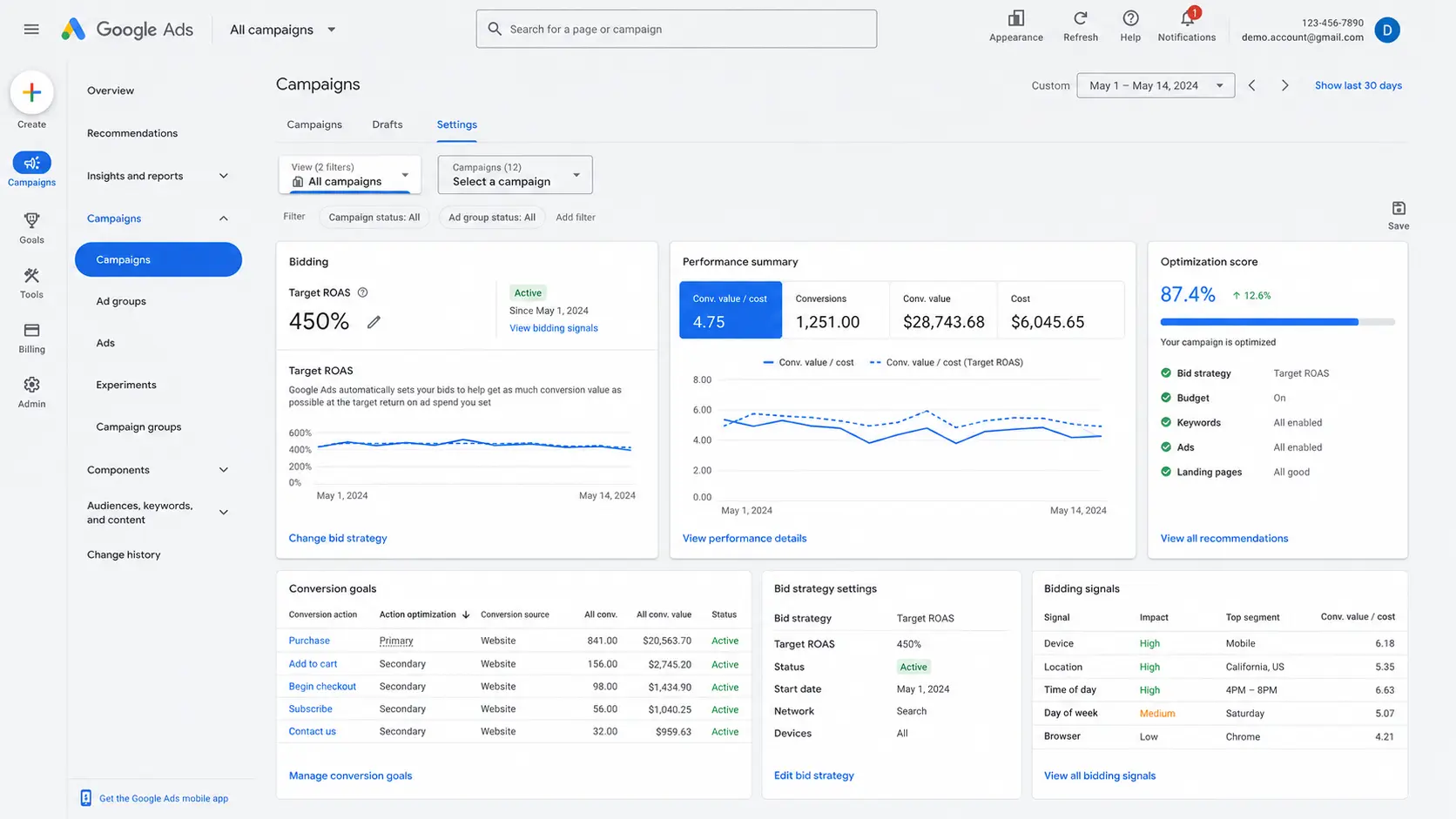Click the Ad group status: All filter chip
Screen dimensions: 1456x819
coord(492,218)
